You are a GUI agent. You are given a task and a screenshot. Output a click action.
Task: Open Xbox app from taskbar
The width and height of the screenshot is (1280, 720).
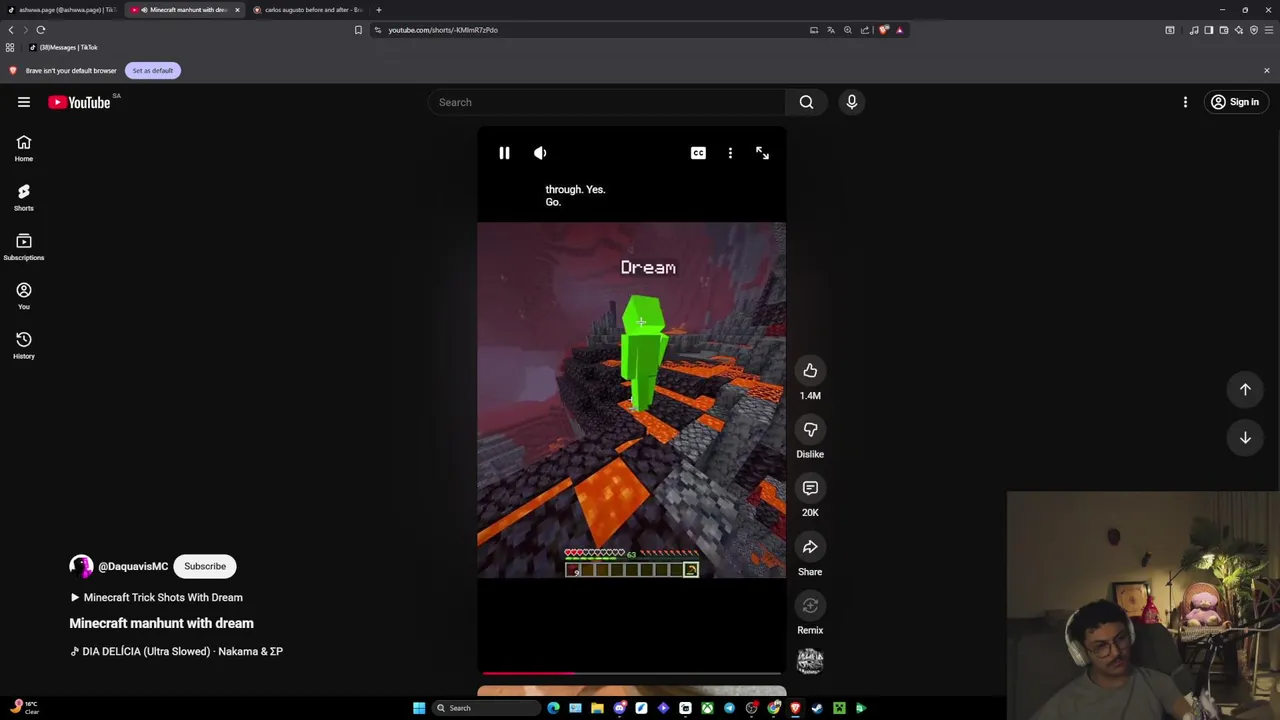click(707, 708)
